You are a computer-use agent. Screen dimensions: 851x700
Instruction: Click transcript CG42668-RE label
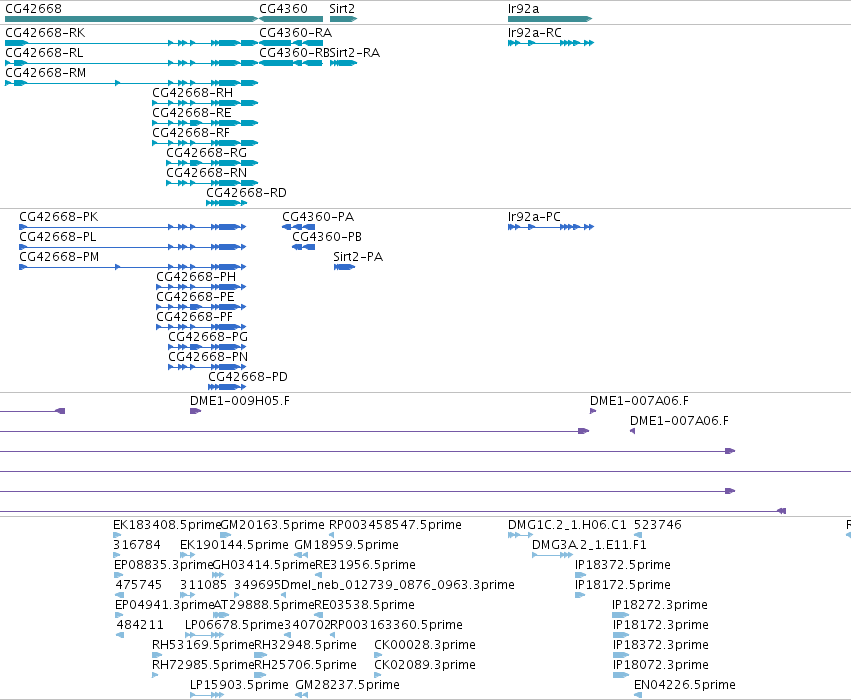tap(192, 113)
